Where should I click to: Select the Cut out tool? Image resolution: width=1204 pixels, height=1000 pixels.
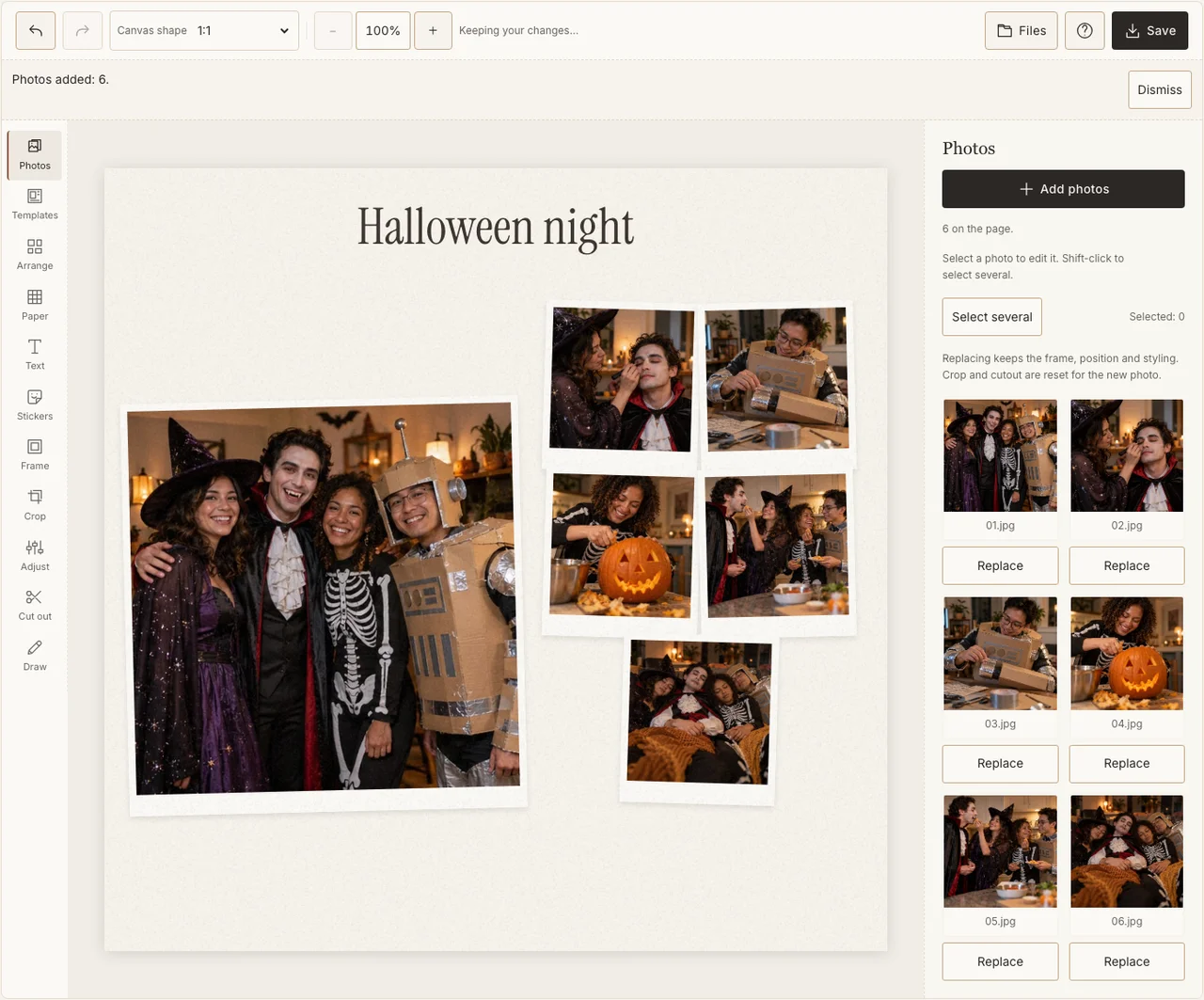[35, 606]
